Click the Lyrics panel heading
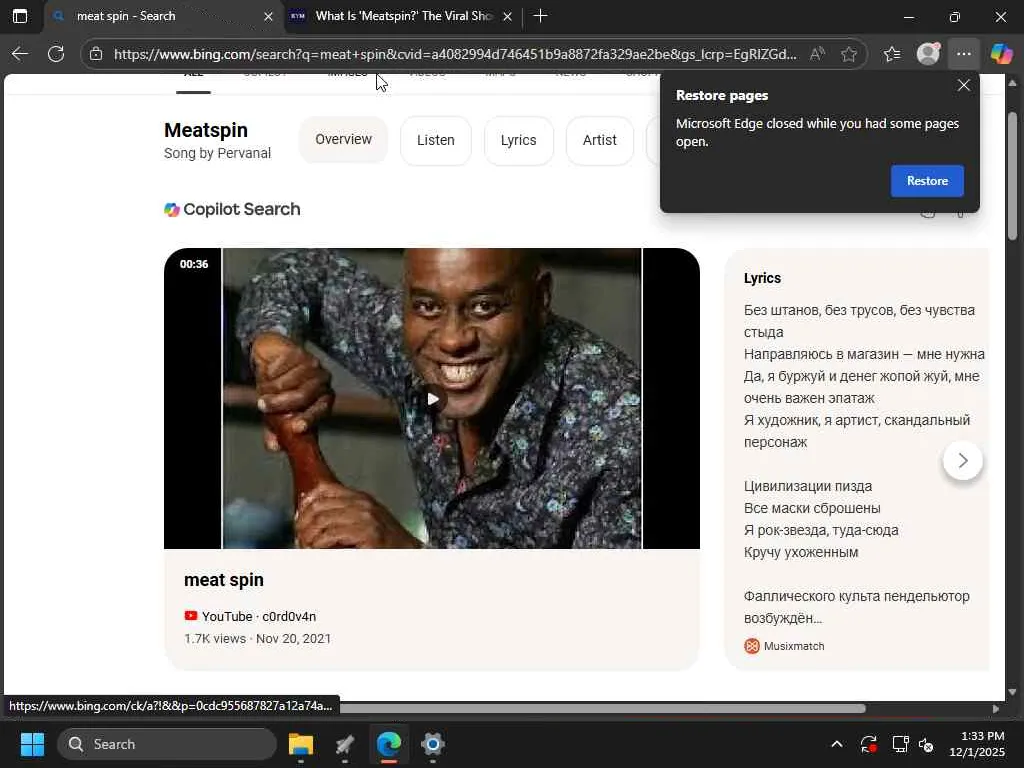1024x768 pixels. pyautogui.click(x=762, y=278)
